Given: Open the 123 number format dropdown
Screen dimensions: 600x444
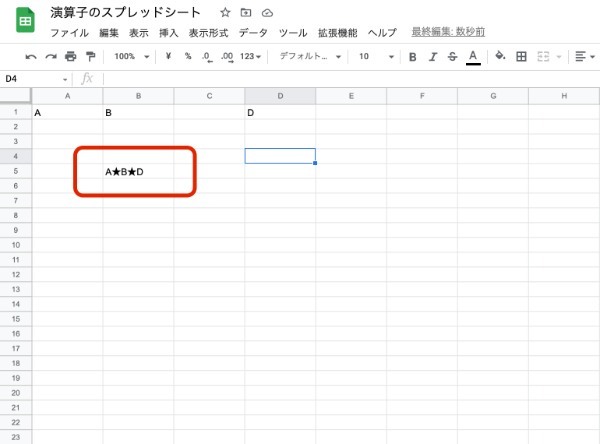Looking at the screenshot, I should tap(250, 57).
